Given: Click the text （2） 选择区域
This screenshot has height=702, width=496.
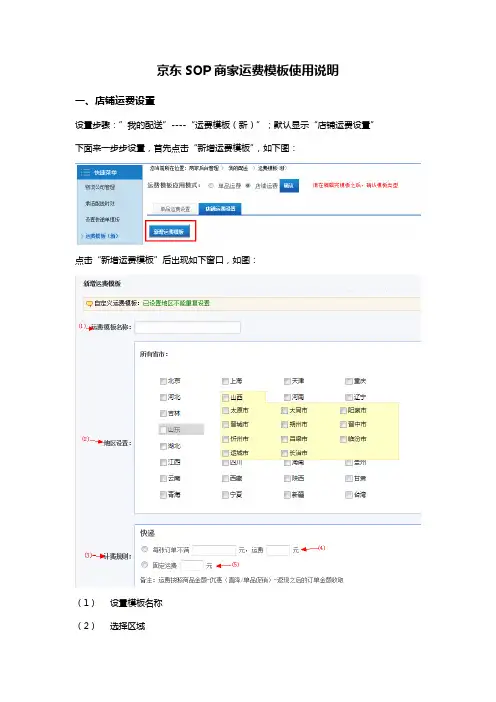Looking at the screenshot, I should (111, 626).
